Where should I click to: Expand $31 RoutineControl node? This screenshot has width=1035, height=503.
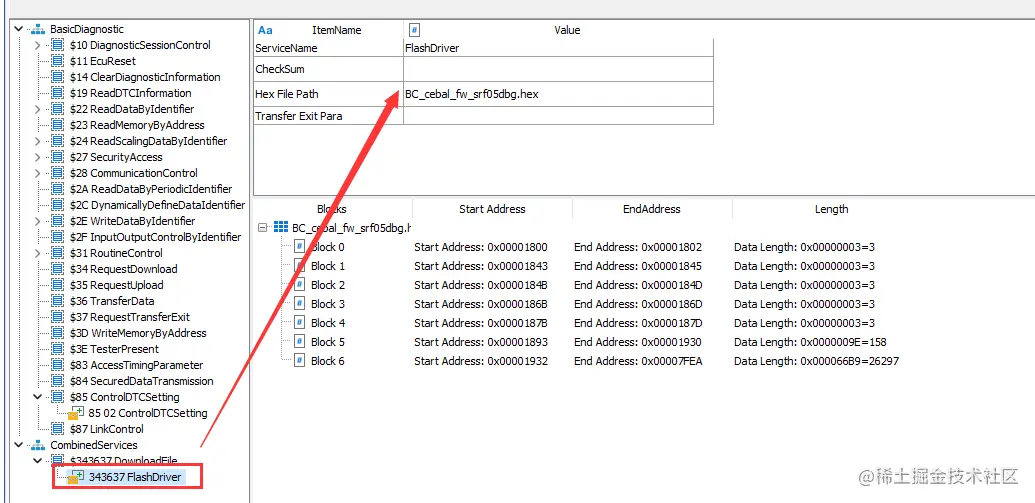click(x=38, y=253)
